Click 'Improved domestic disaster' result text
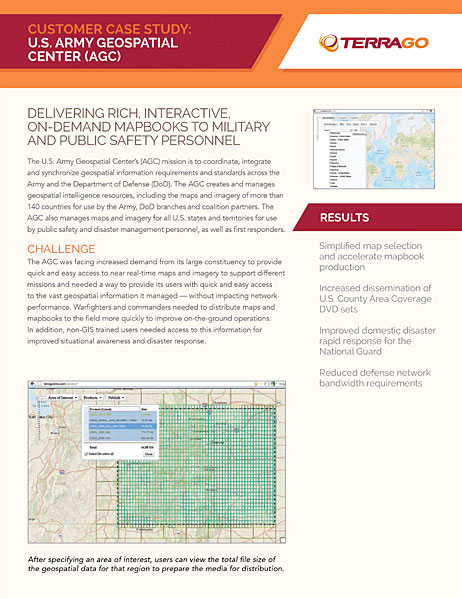Viewport: 462px width, 598px height. [377, 330]
